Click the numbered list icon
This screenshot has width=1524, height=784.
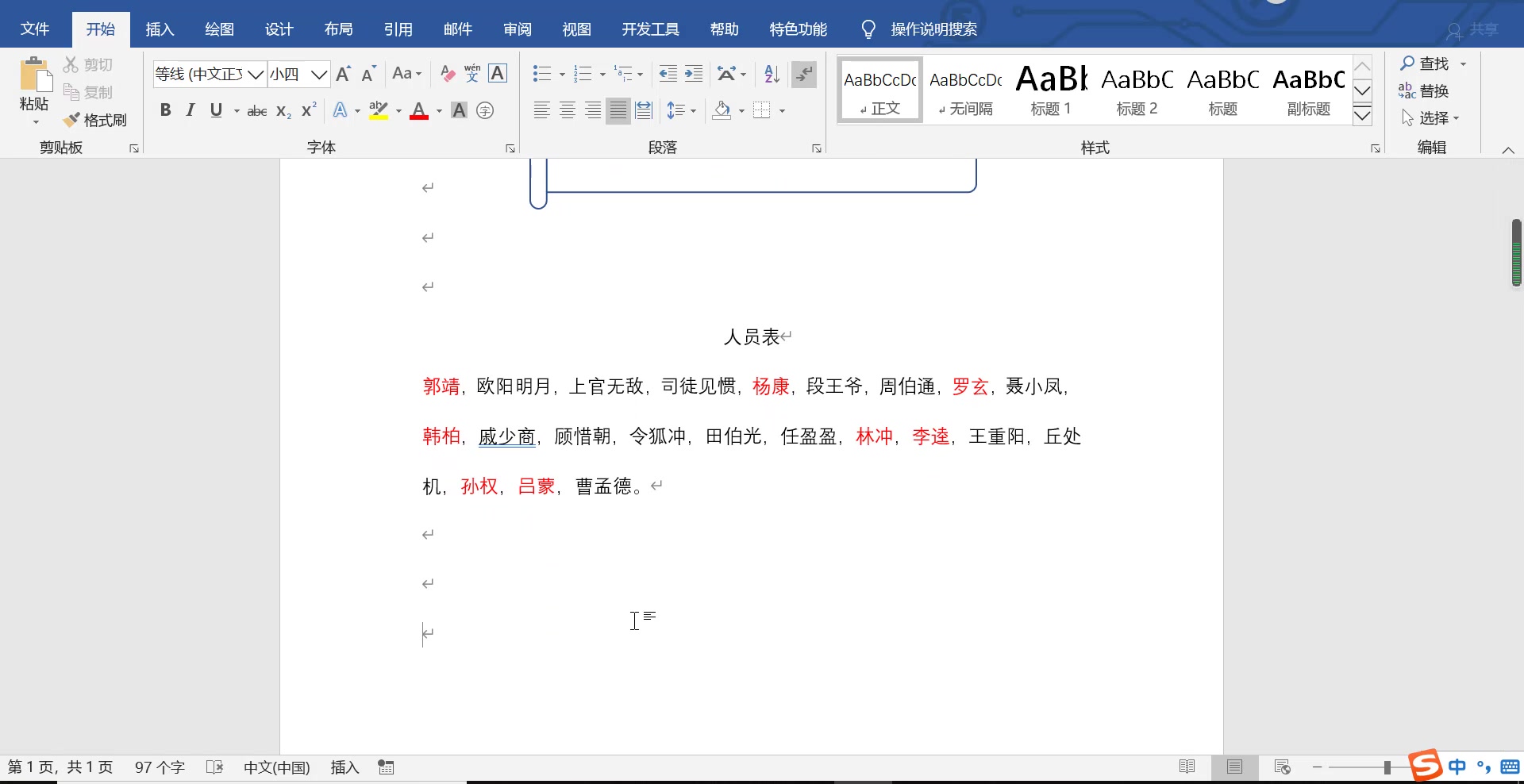[x=583, y=74]
